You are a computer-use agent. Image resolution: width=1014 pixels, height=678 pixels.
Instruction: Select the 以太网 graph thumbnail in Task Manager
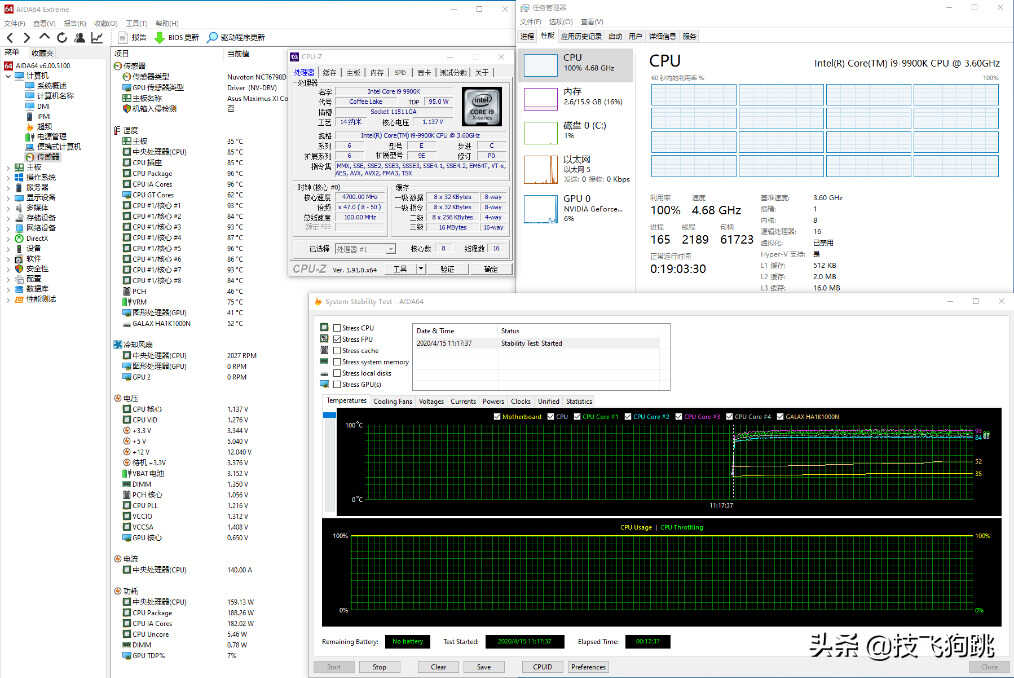pyautogui.click(x=541, y=170)
